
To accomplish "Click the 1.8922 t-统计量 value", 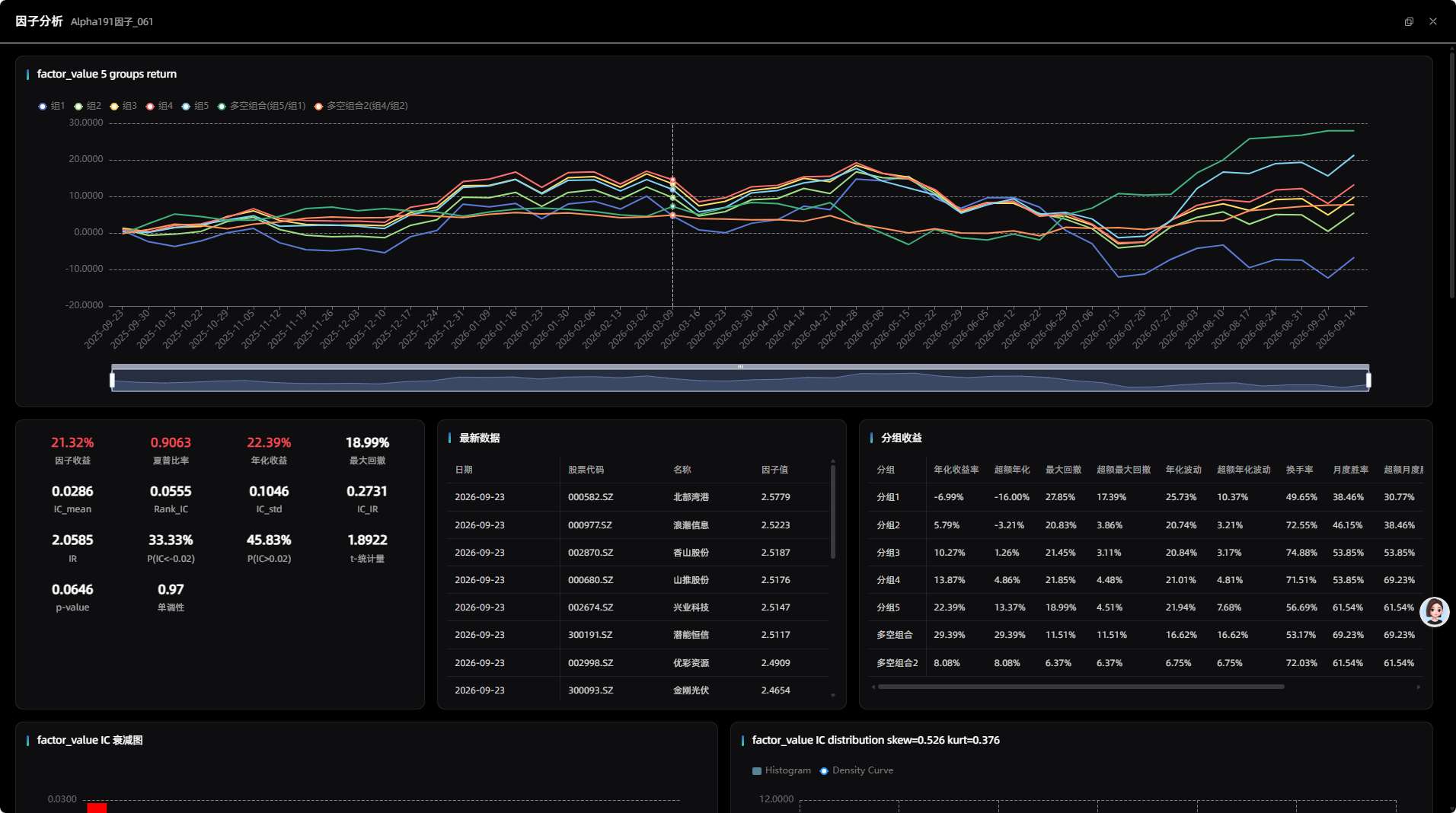I will tap(367, 540).
